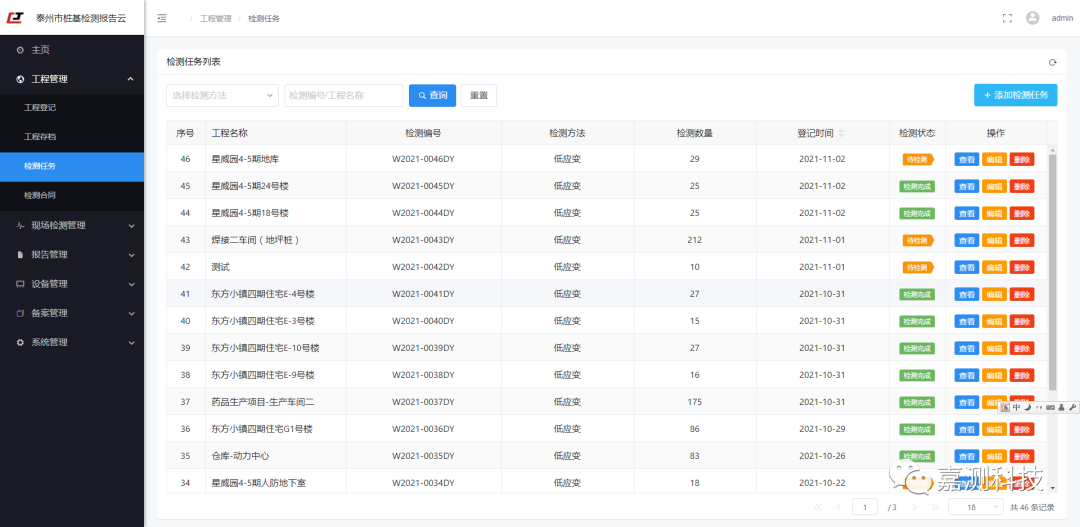Open the admin user avatar

click(x=1032, y=19)
